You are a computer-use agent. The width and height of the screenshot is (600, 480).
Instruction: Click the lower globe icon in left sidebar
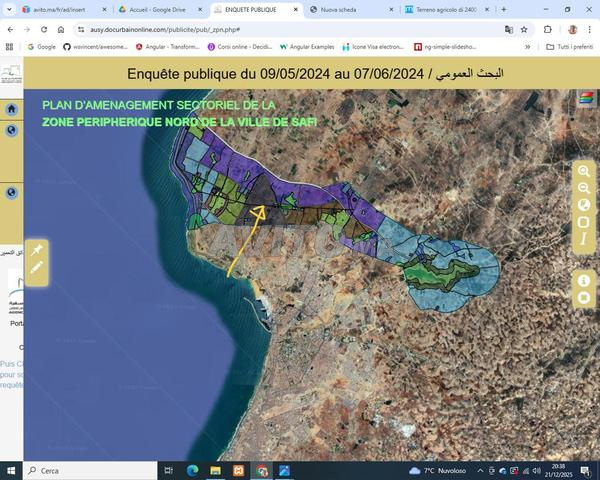11,192
